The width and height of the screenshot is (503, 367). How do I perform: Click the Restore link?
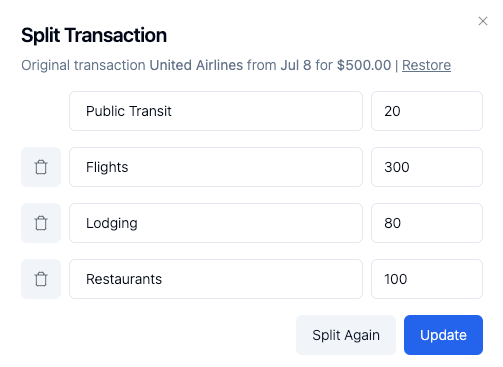(426, 65)
